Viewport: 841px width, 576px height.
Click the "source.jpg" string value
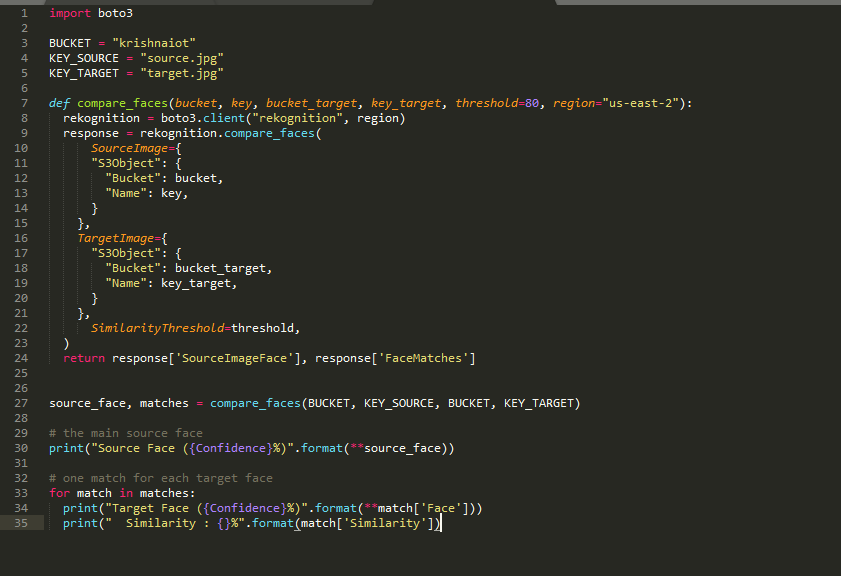click(182, 58)
